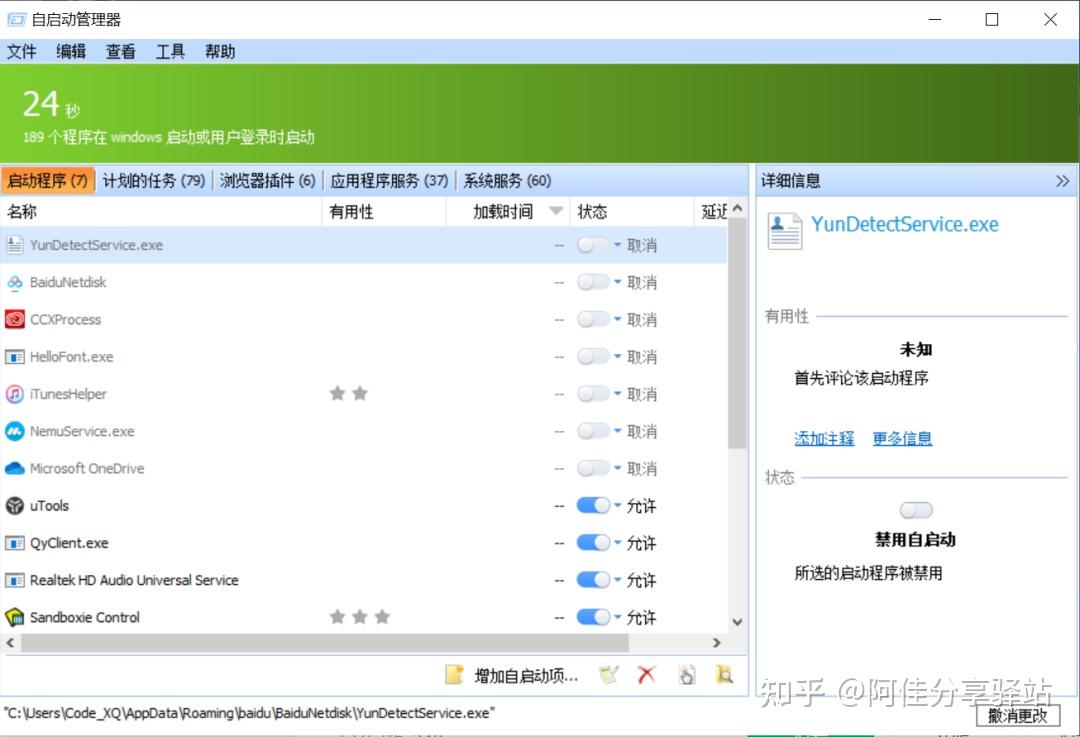Click the lock document toolbar icon

pyautogui.click(x=686, y=675)
